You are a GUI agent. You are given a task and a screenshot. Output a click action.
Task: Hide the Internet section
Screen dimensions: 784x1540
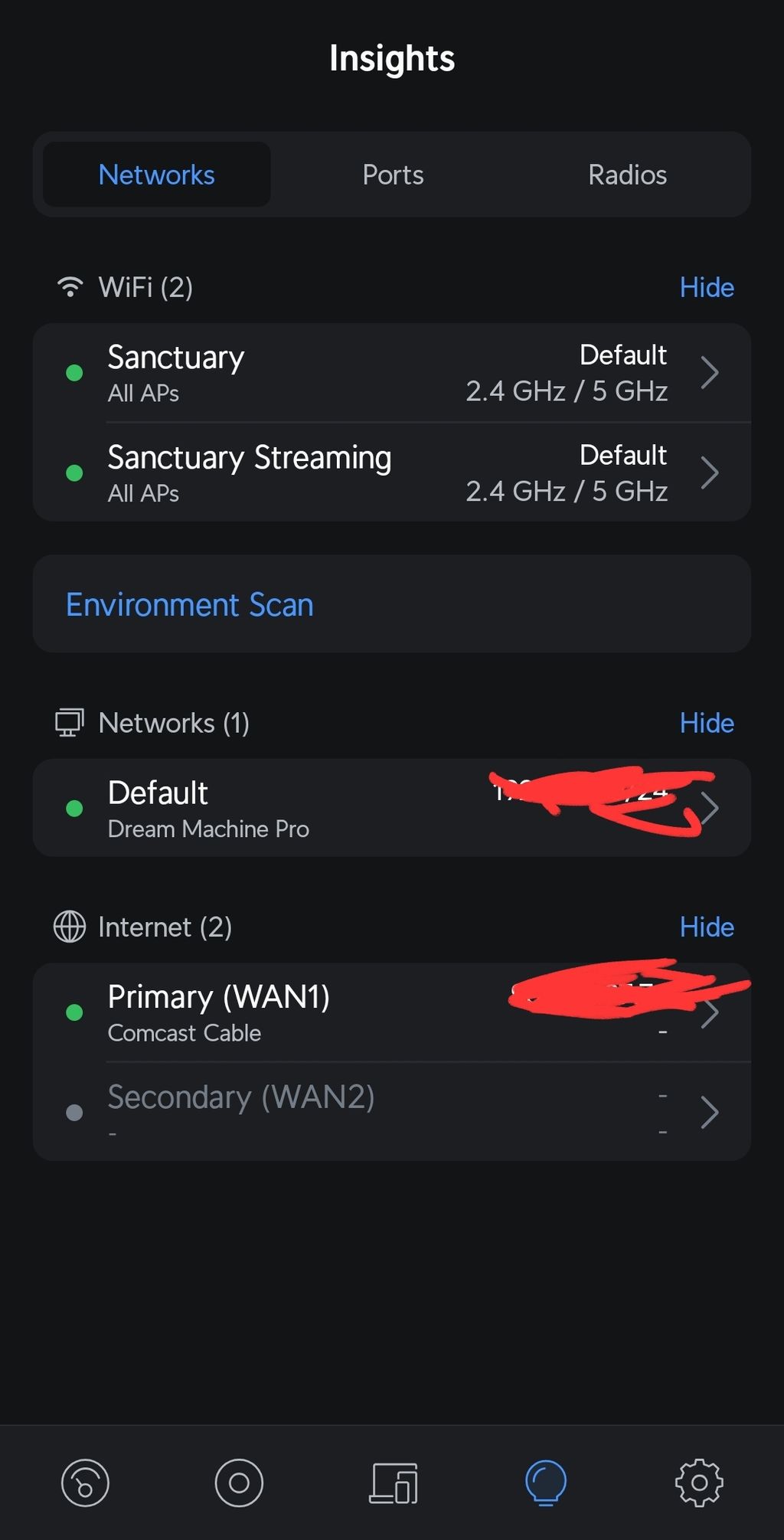pyautogui.click(x=707, y=927)
